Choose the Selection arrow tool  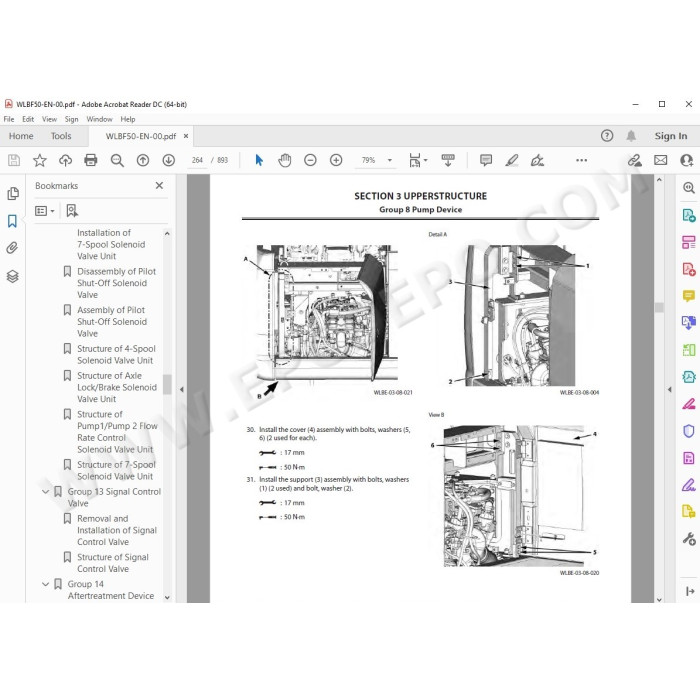click(x=258, y=160)
